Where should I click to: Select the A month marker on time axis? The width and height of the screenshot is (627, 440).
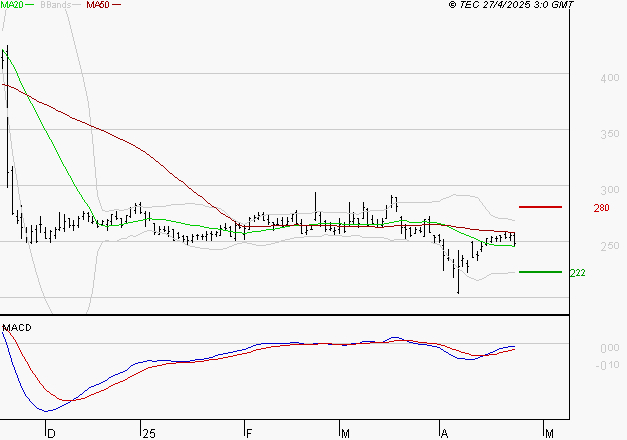click(x=443, y=433)
